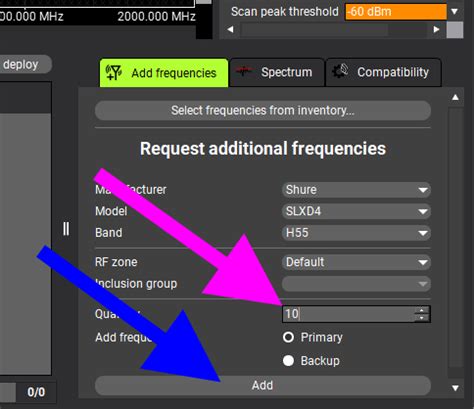Screen dimensions: 474x409
Task: Open the RF zone dropdown showing Default
Action: [x=356, y=262]
